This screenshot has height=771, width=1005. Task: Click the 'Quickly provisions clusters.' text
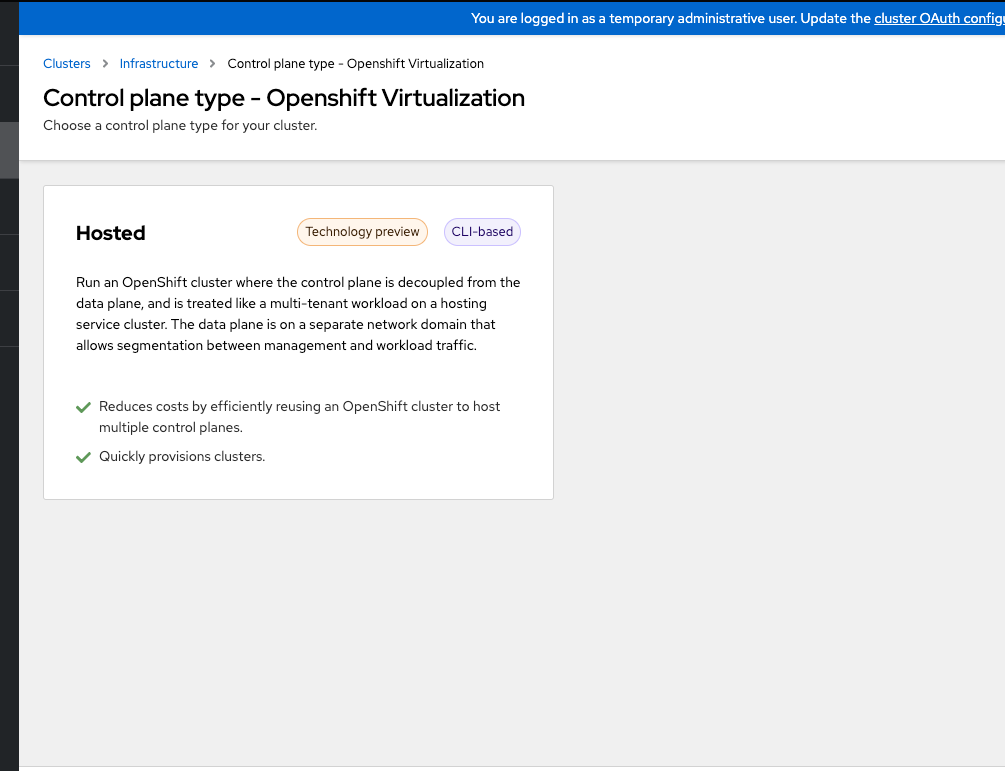[x=182, y=456]
